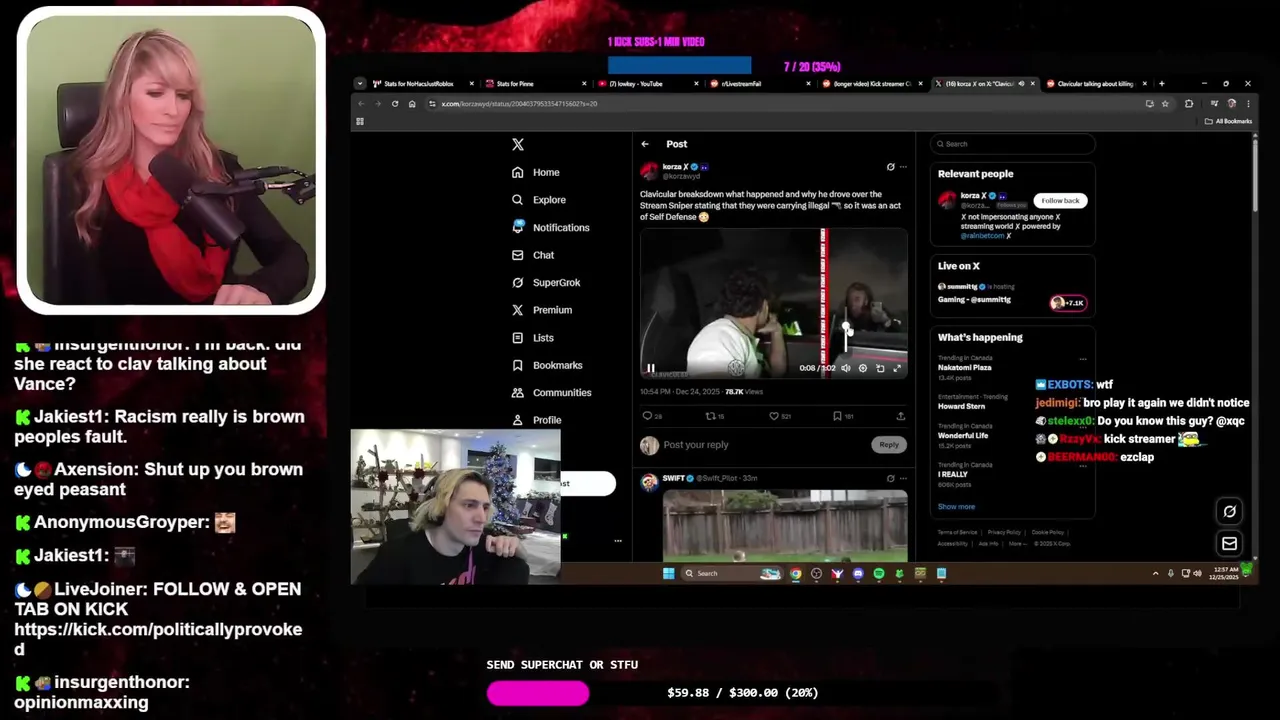Share korza's post via the share icon
The width and height of the screenshot is (1280, 720).
pos(900,416)
